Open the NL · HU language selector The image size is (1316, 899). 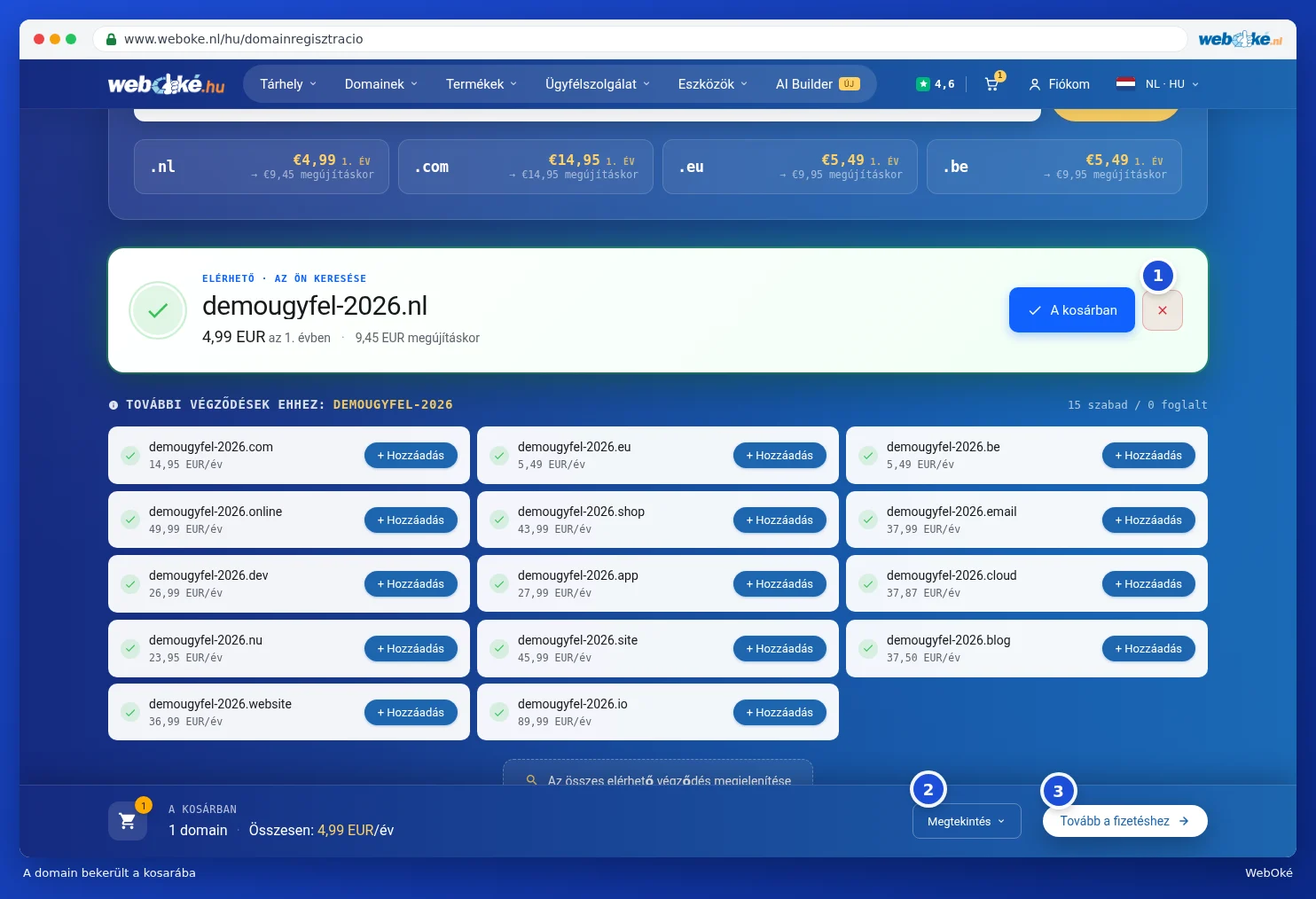tap(1158, 84)
